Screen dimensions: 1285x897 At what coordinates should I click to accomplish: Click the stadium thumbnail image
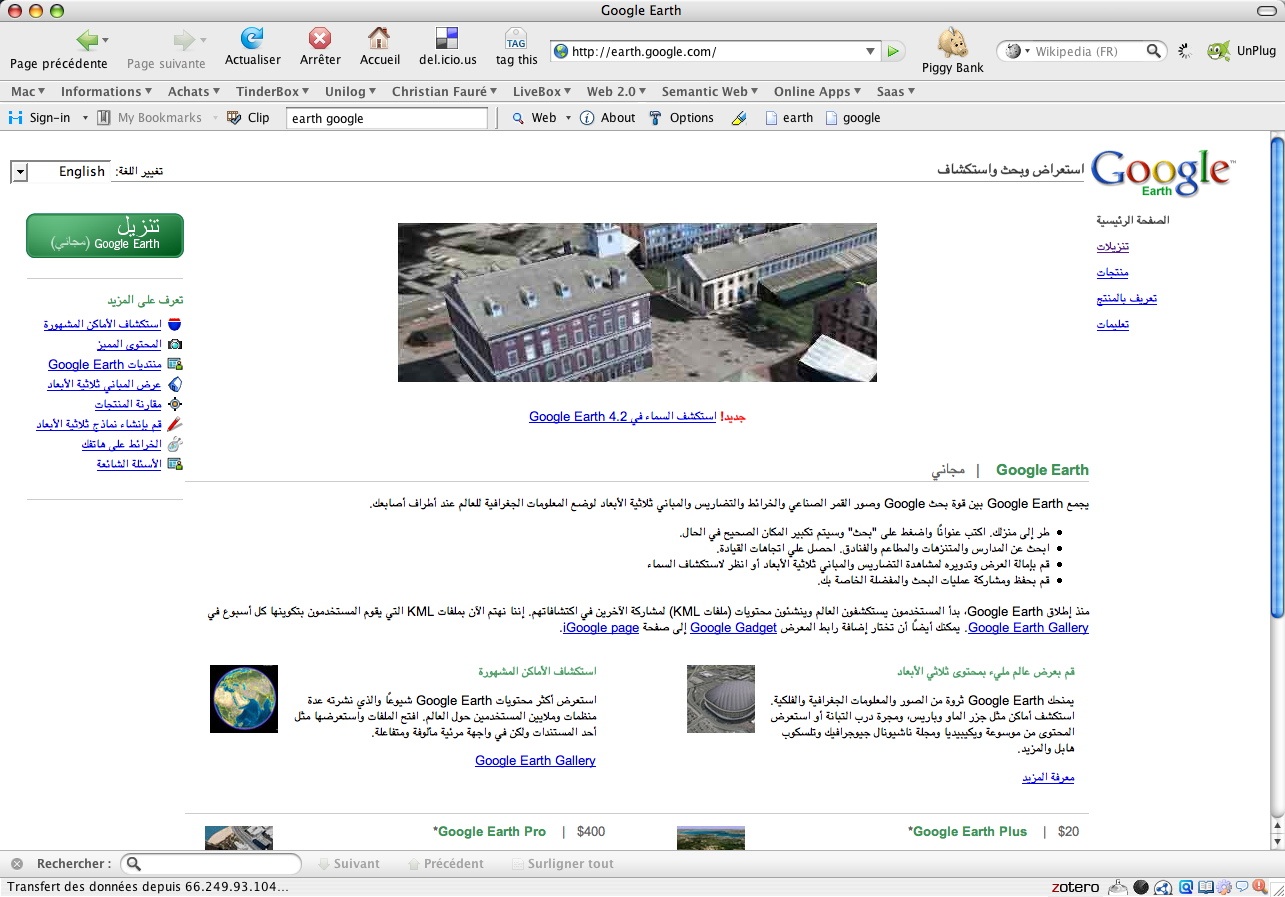[721, 699]
